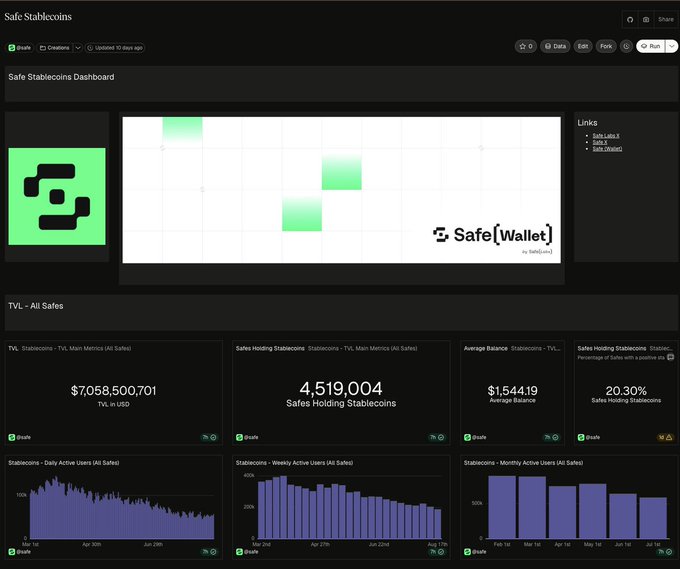Click the 7h badge on Daily Active Users chart

coord(209,552)
